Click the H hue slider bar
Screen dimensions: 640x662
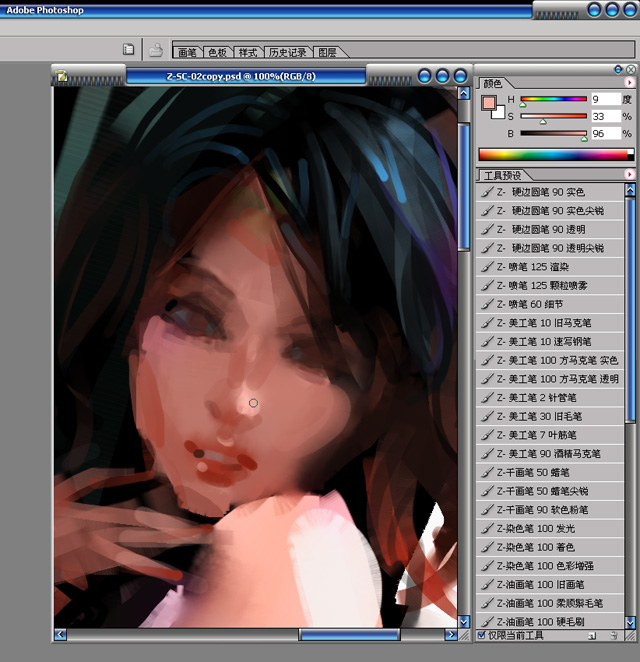click(x=553, y=99)
